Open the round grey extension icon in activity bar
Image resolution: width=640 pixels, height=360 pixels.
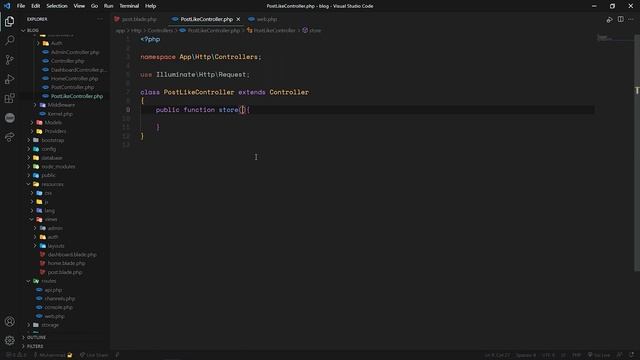[9, 118]
